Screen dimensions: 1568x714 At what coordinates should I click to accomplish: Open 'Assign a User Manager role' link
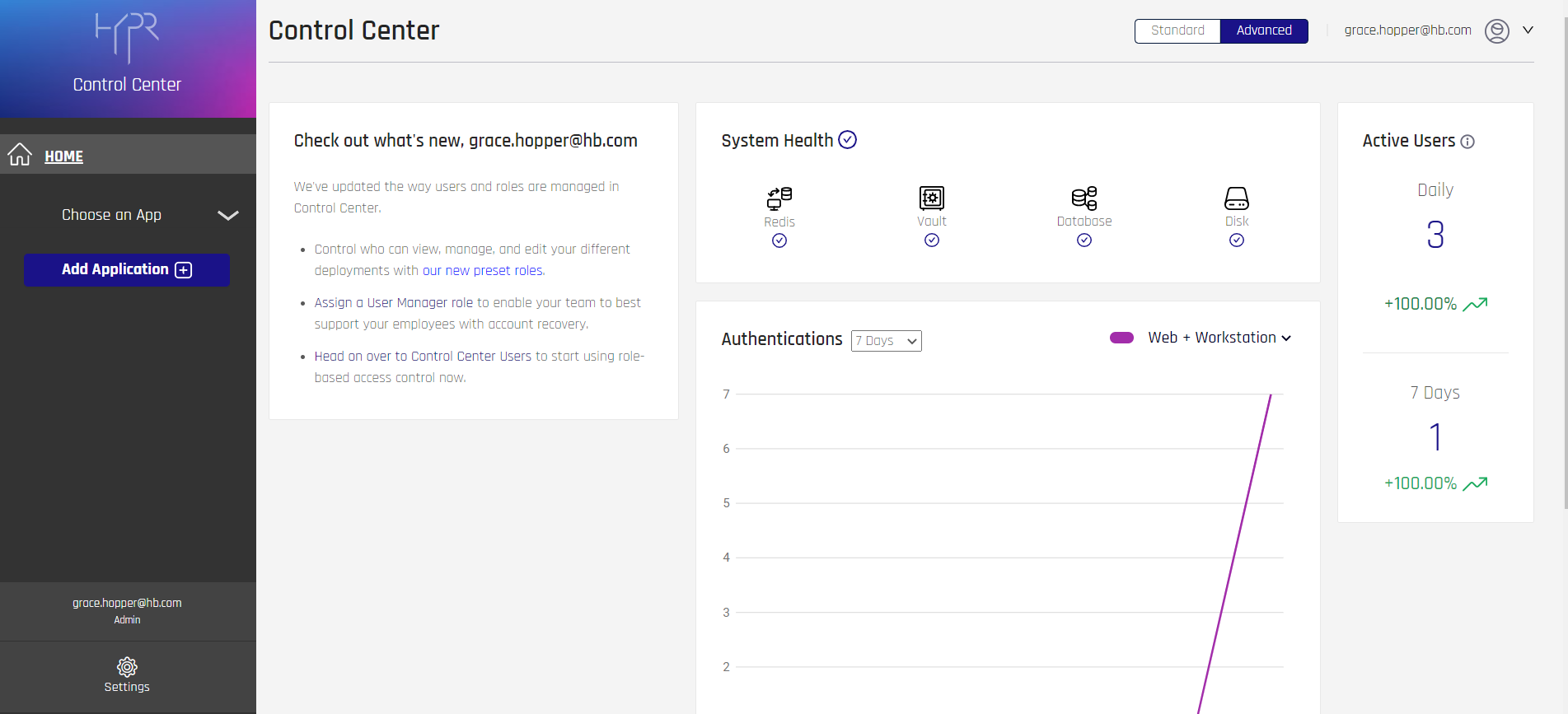394,302
